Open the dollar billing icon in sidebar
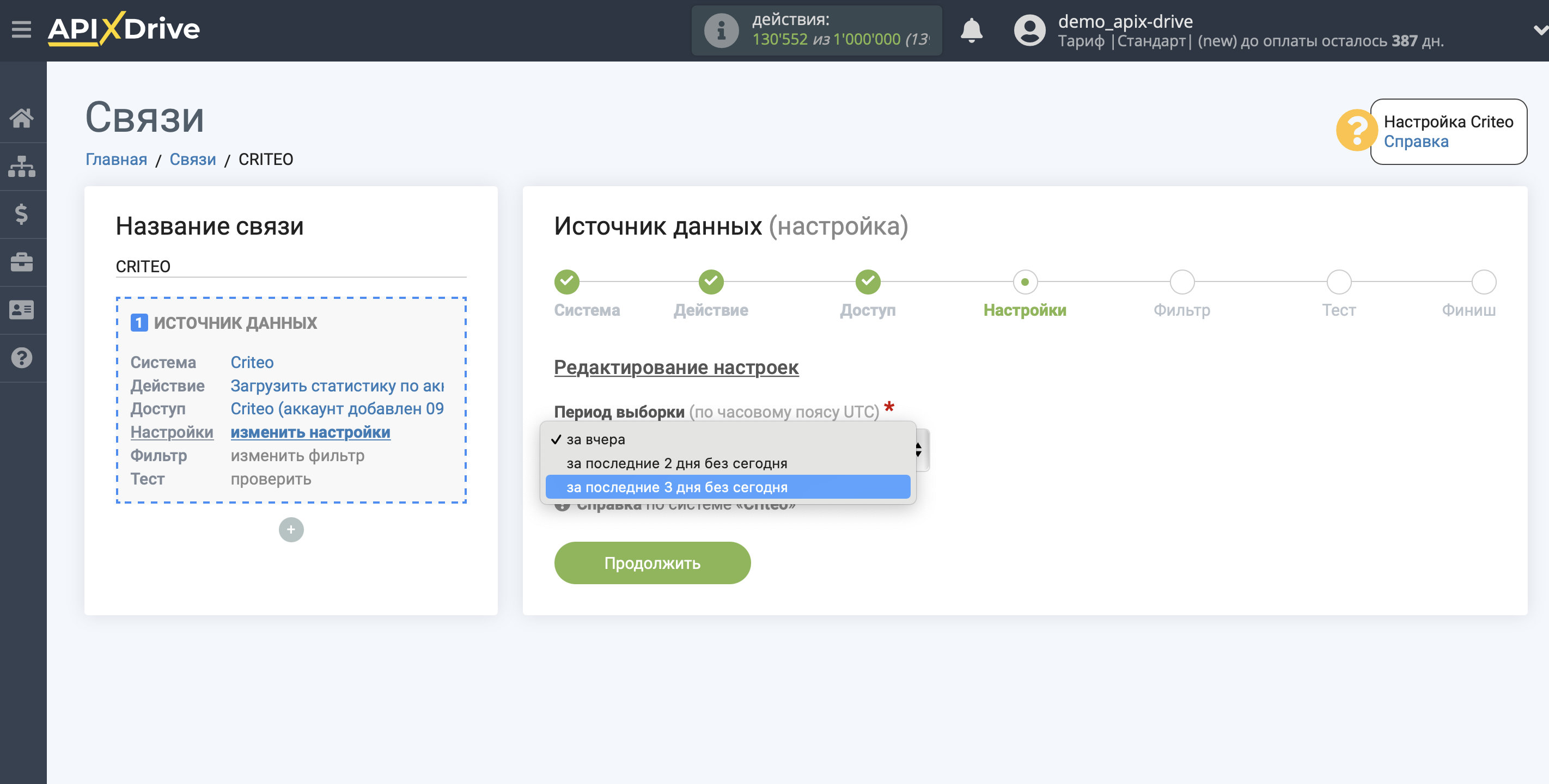The width and height of the screenshot is (1549, 784). [x=22, y=214]
